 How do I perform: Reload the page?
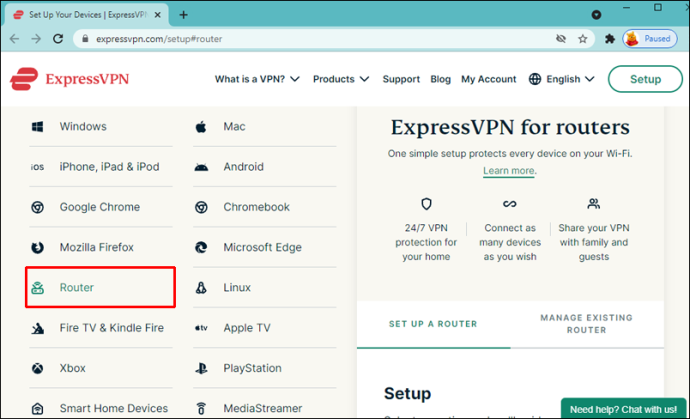[x=58, y=39]
